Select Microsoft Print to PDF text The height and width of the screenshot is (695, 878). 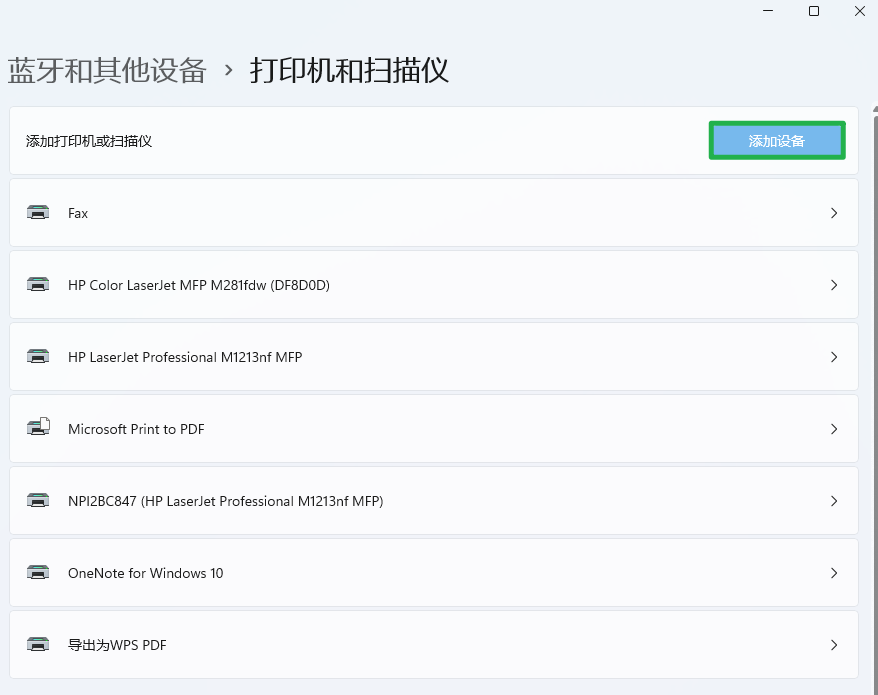point(136,429)
